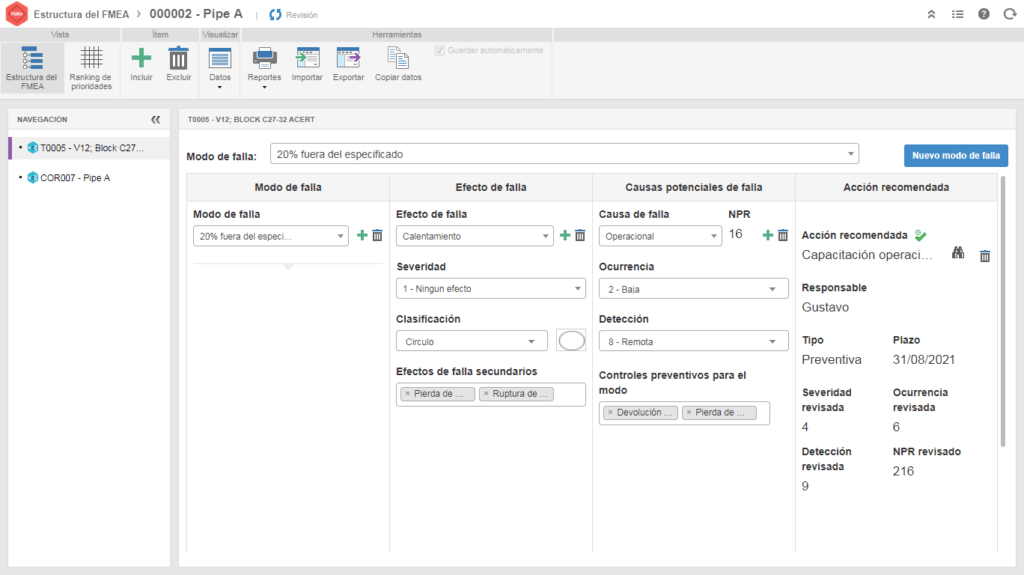Click the Copiar datos icon

[x=398, y=59]
